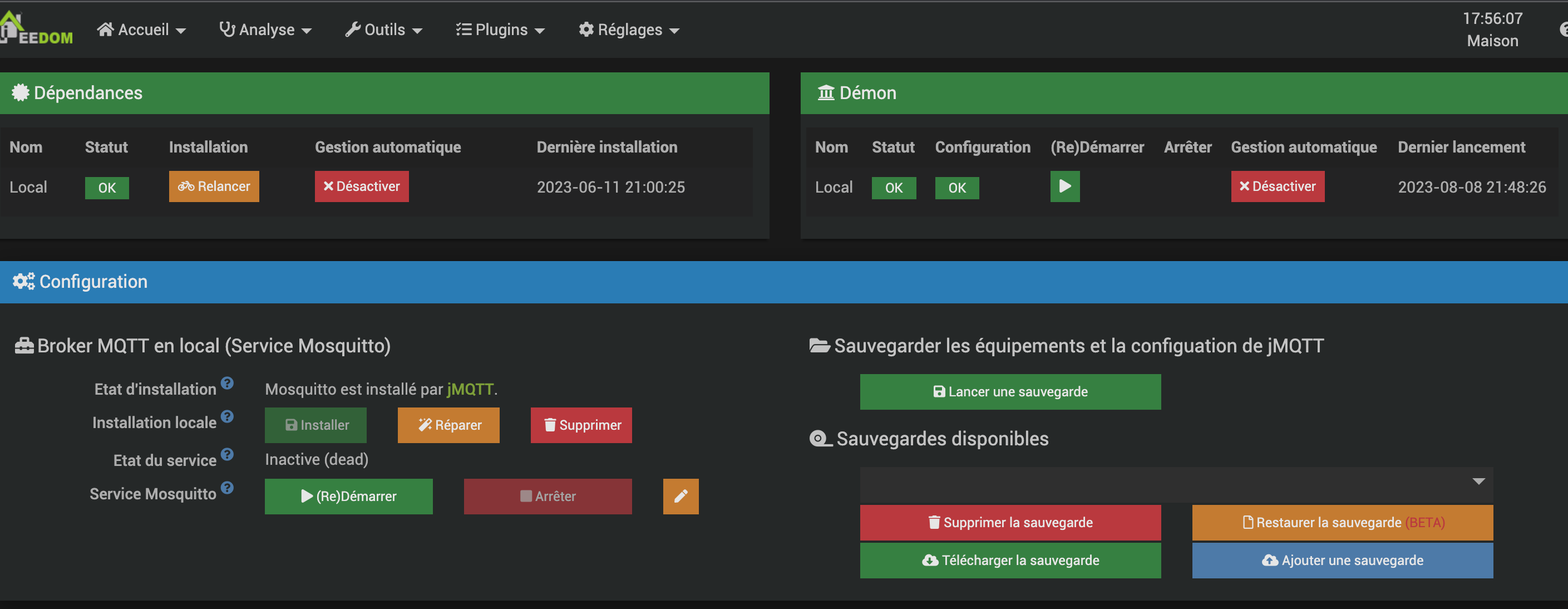
Task: Open the Outils menu
Action: [383, 30]
